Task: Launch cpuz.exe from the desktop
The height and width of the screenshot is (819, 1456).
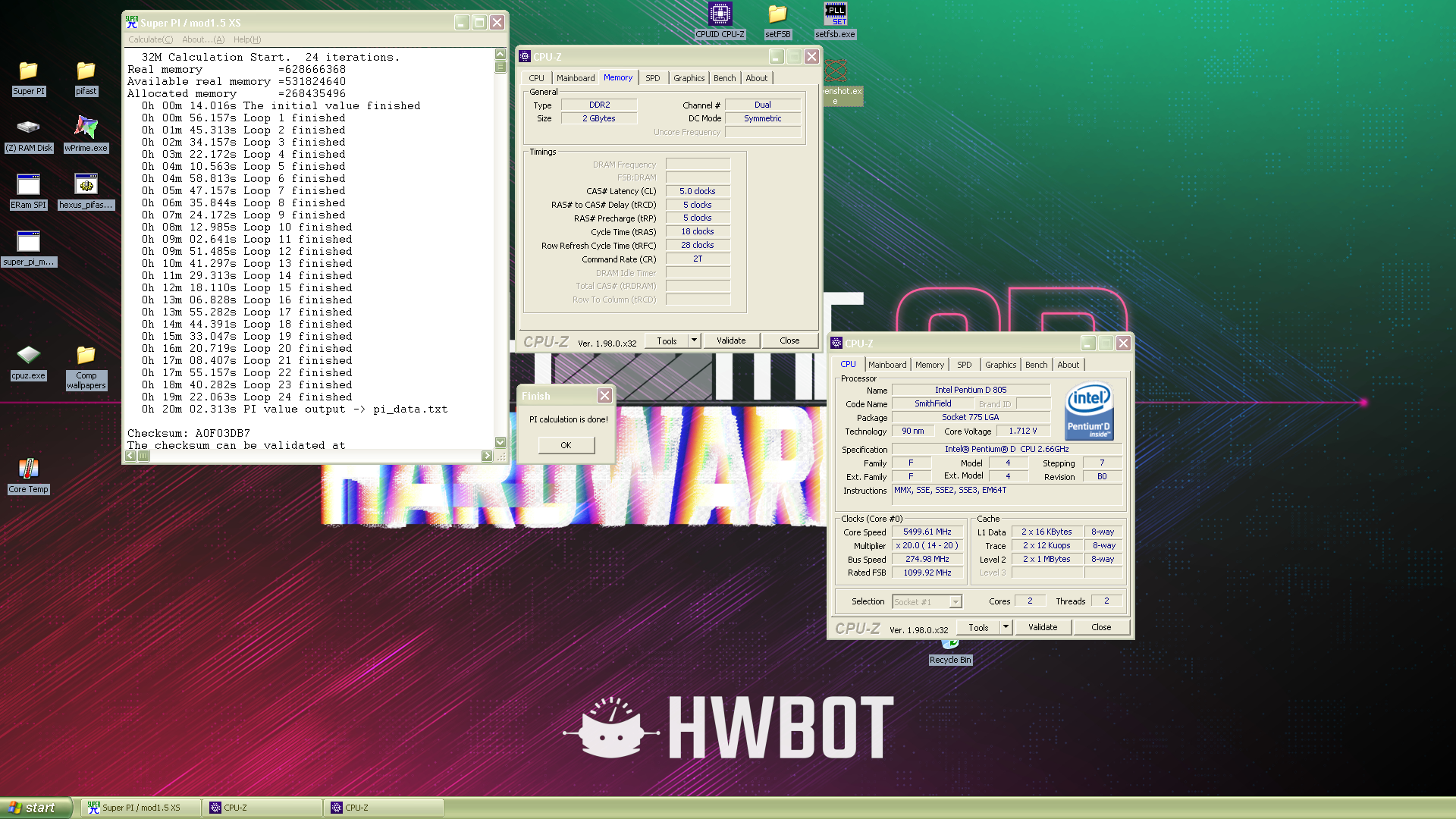Action: (x=29, y=362)
